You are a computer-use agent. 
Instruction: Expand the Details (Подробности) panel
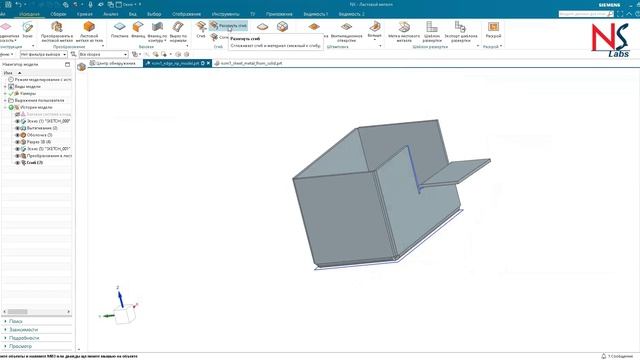pyautogui.click(x=24, y=338)
